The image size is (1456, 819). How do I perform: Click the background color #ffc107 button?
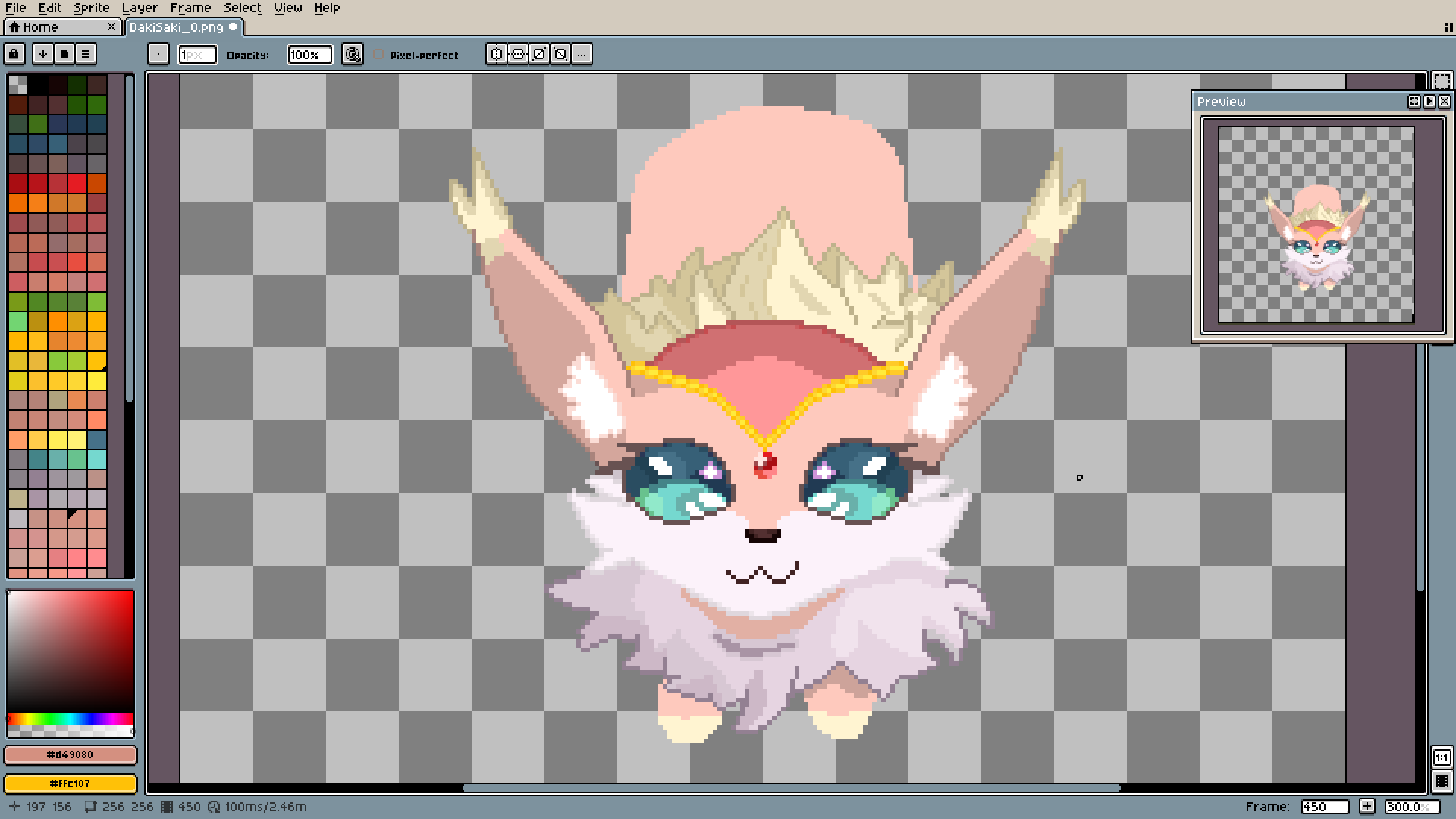pyautogui.click(x=71, y=783)
